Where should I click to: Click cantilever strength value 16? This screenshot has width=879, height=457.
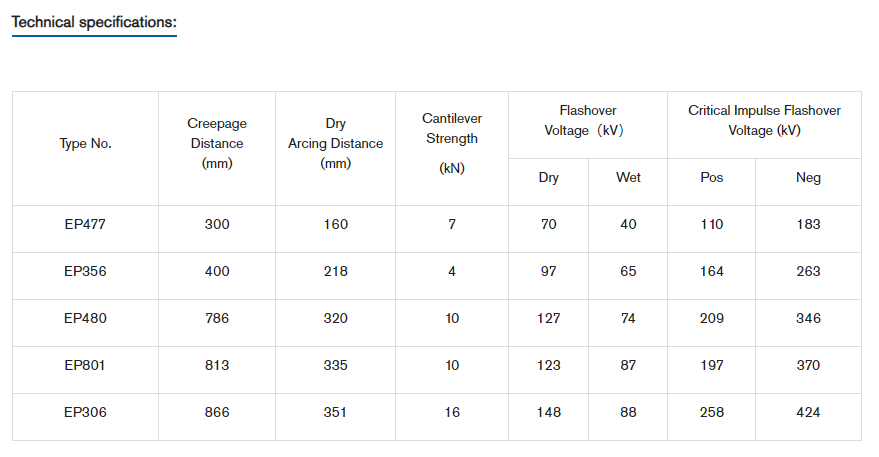(452, 412)
